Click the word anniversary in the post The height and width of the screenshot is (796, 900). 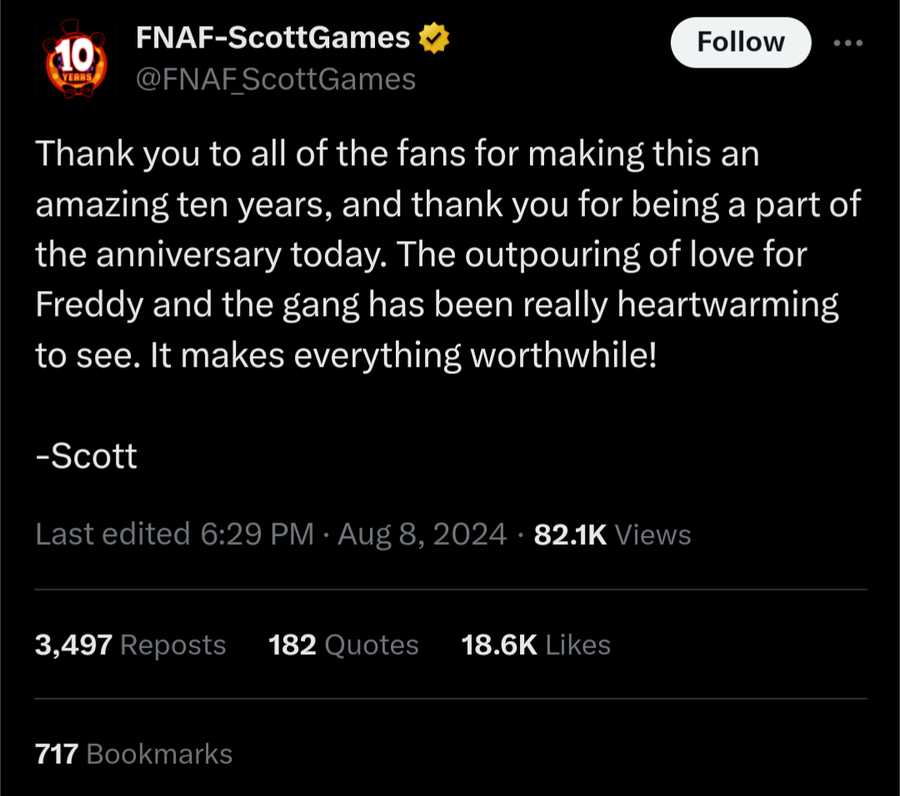click(x=189, y=254)
